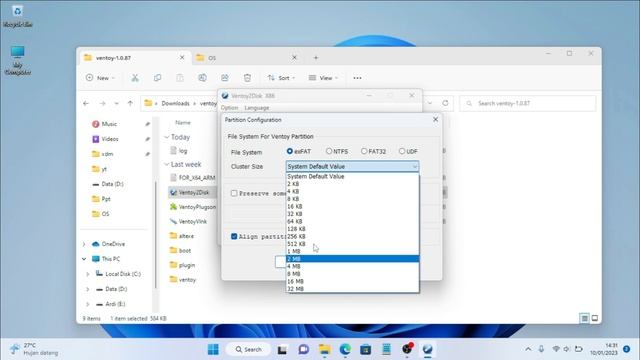Select the exFAT file system radio button

pyautogui.click(x=290, y=151)
